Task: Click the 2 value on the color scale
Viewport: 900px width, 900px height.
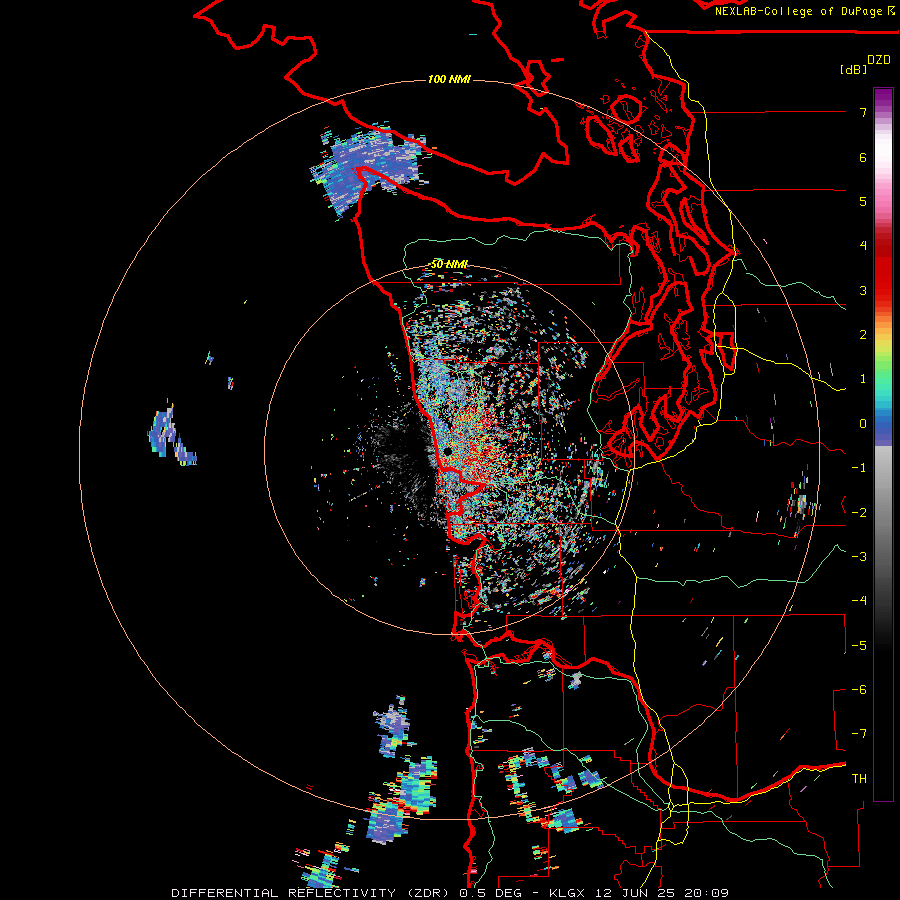Action: tap(863, 335)
